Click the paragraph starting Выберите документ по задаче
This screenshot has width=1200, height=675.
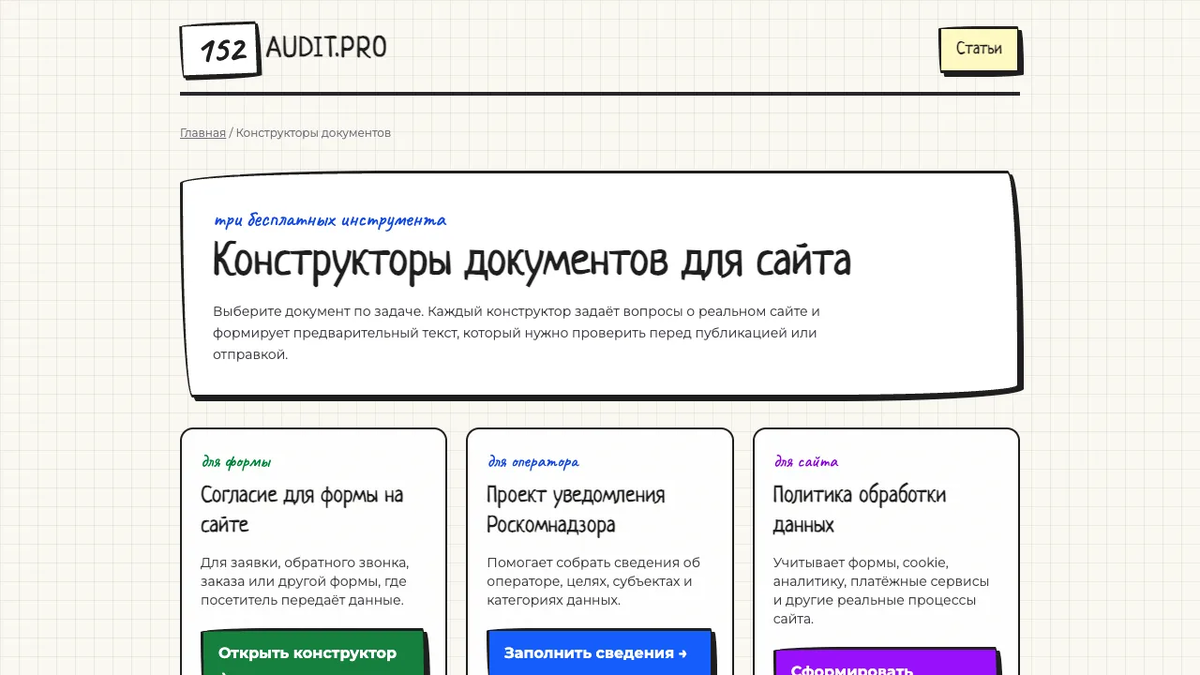pos(516,333)
